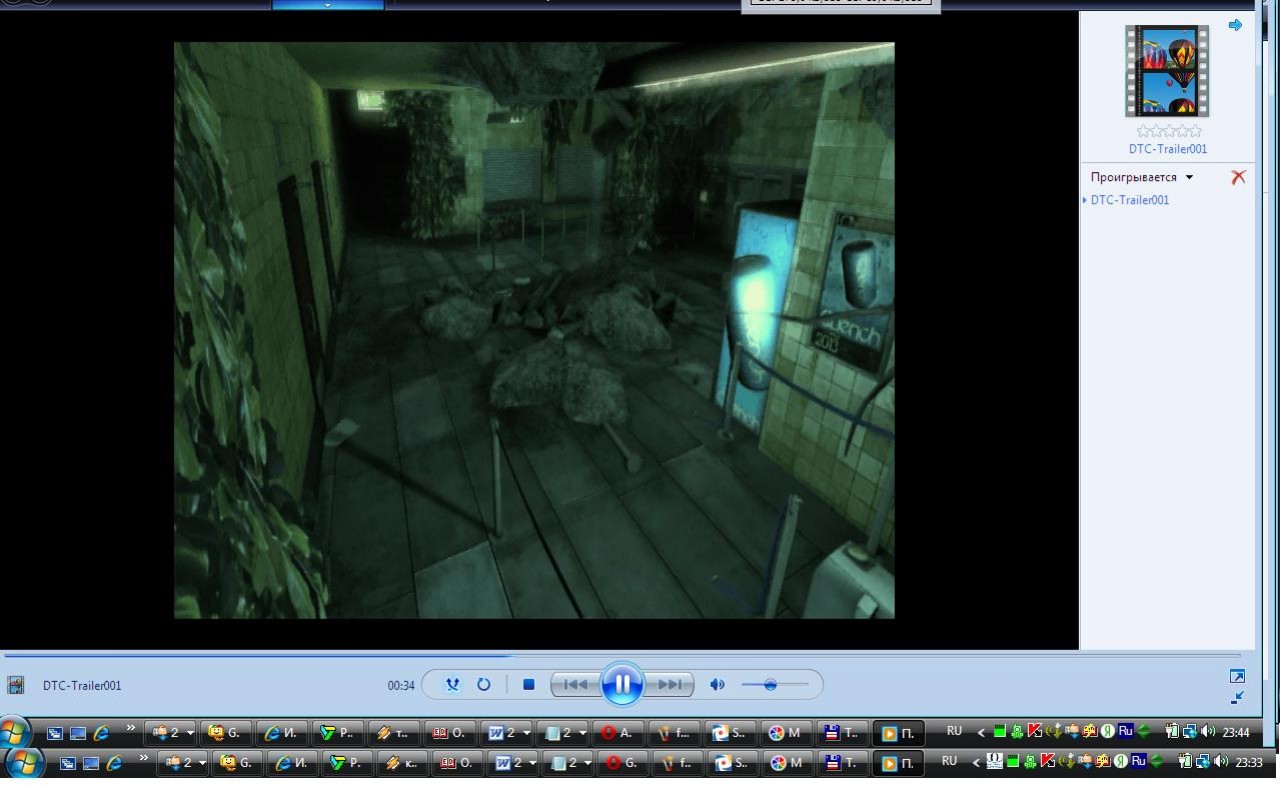Click the network tray icon beside the 23:44 clock
The height and width of the screenshot is (800, 1280).
pyautogui.click(x=1189, y=732)
